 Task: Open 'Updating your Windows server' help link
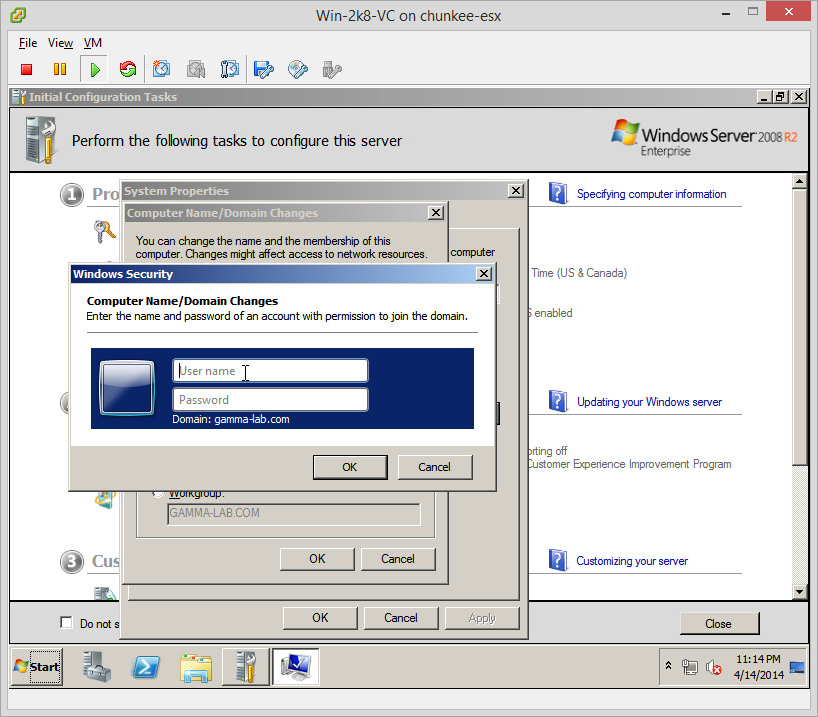pyautogui.click(x=649, y=402)
